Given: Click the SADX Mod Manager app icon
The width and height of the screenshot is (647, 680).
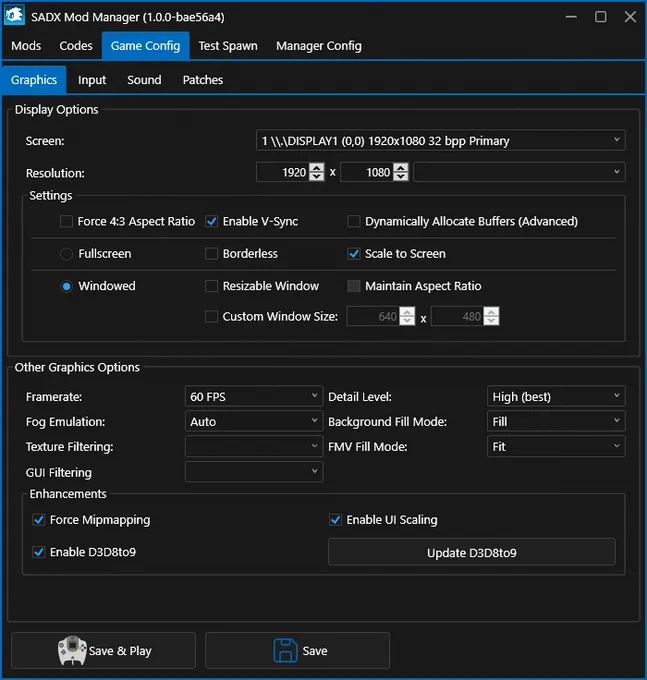Looking at the screenshot, I should click(14, 16).
